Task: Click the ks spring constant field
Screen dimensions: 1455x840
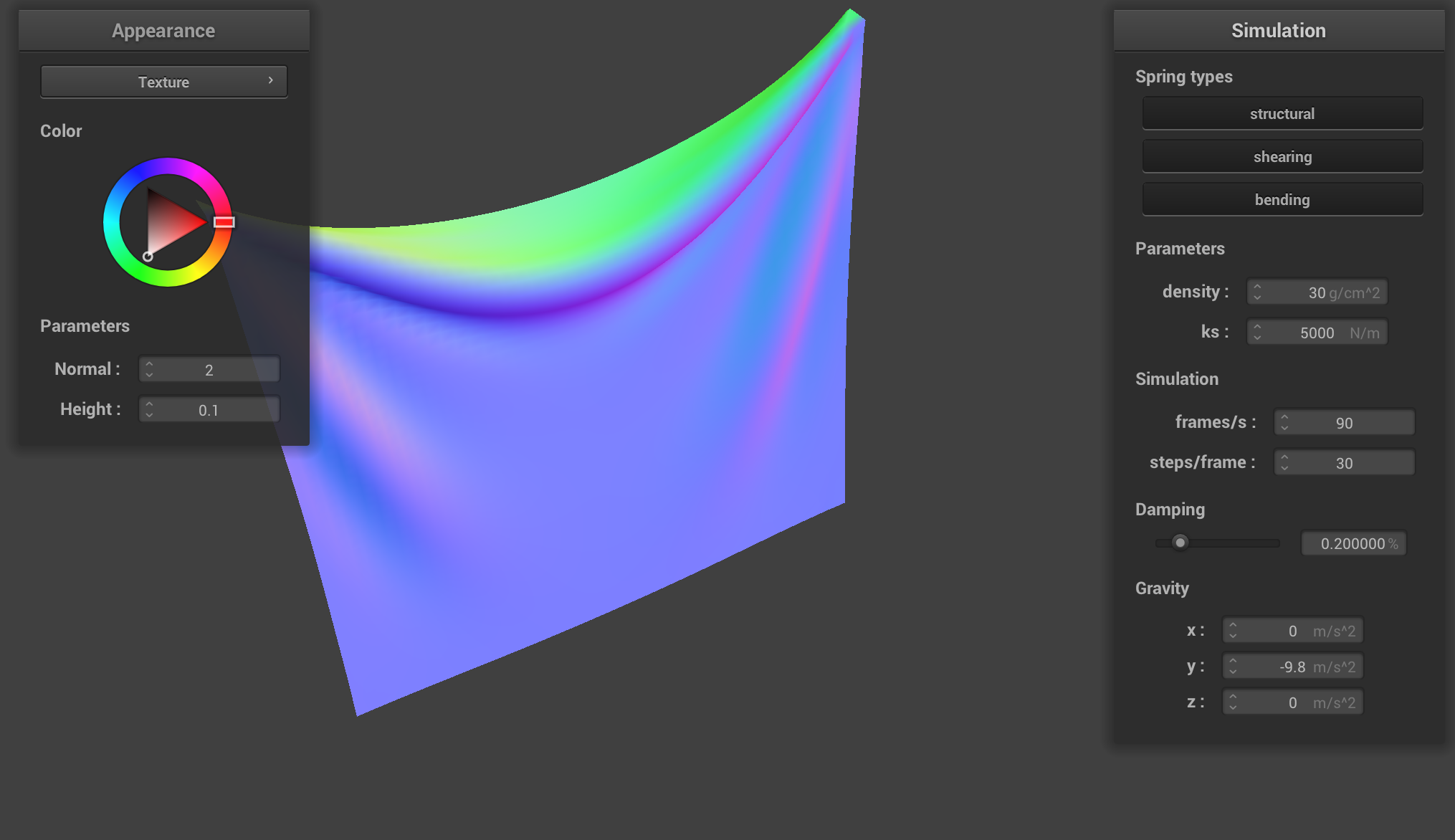Action: (1317, 332)
